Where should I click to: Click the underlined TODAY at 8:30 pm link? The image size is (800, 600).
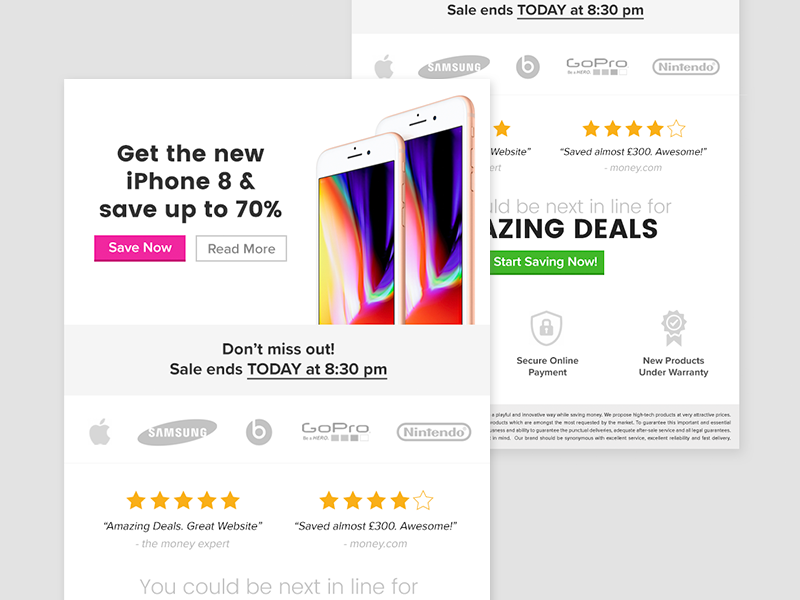[317, 369]
